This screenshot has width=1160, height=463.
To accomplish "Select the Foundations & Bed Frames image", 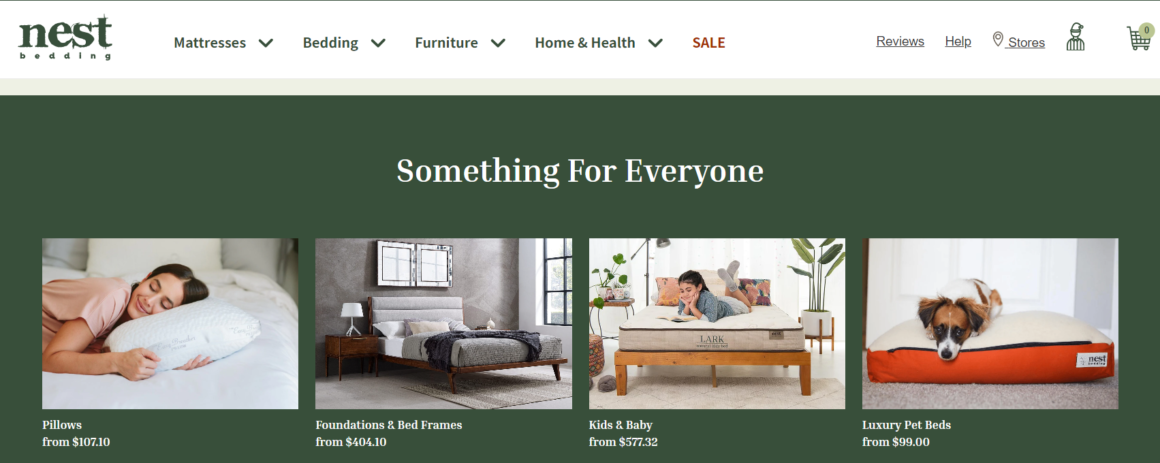I will click(x=444, y=323).
